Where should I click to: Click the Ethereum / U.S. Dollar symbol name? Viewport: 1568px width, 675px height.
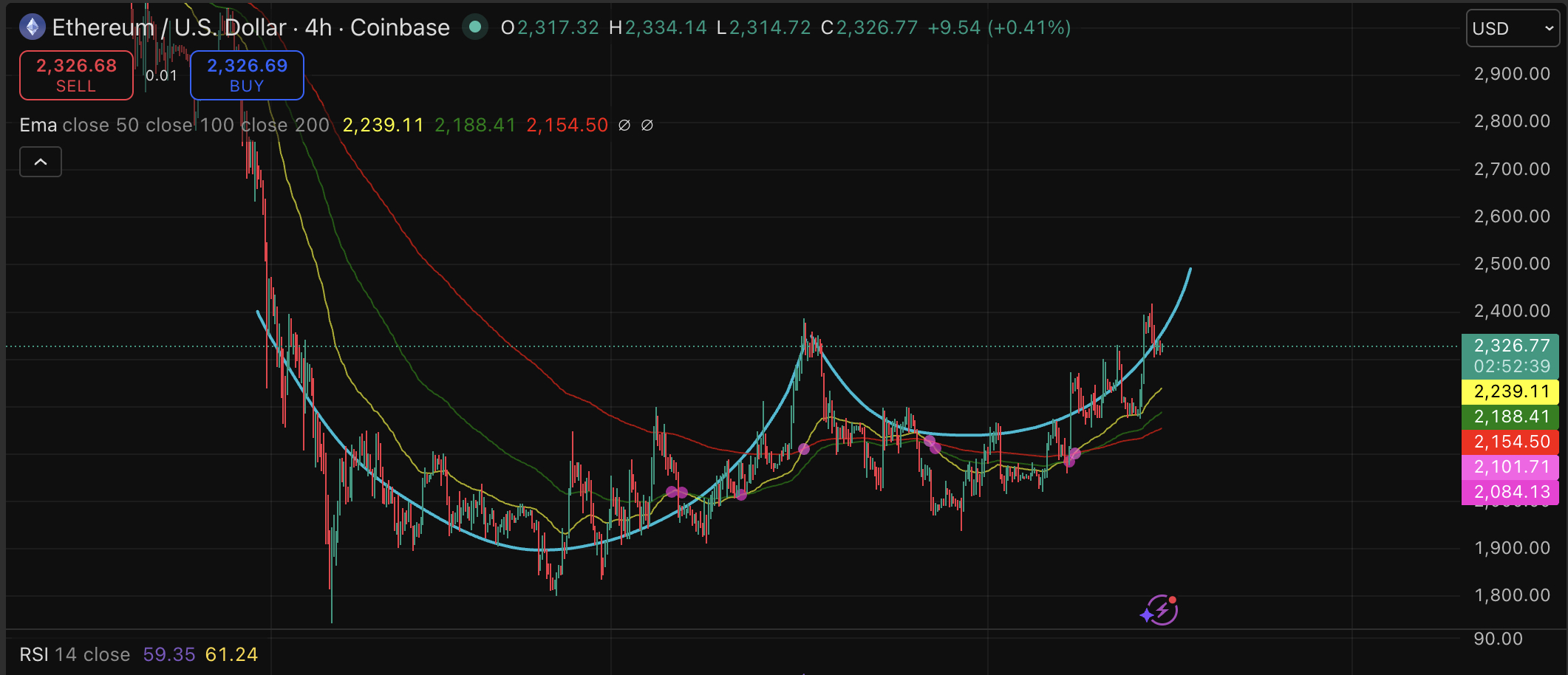click(168, 27)
